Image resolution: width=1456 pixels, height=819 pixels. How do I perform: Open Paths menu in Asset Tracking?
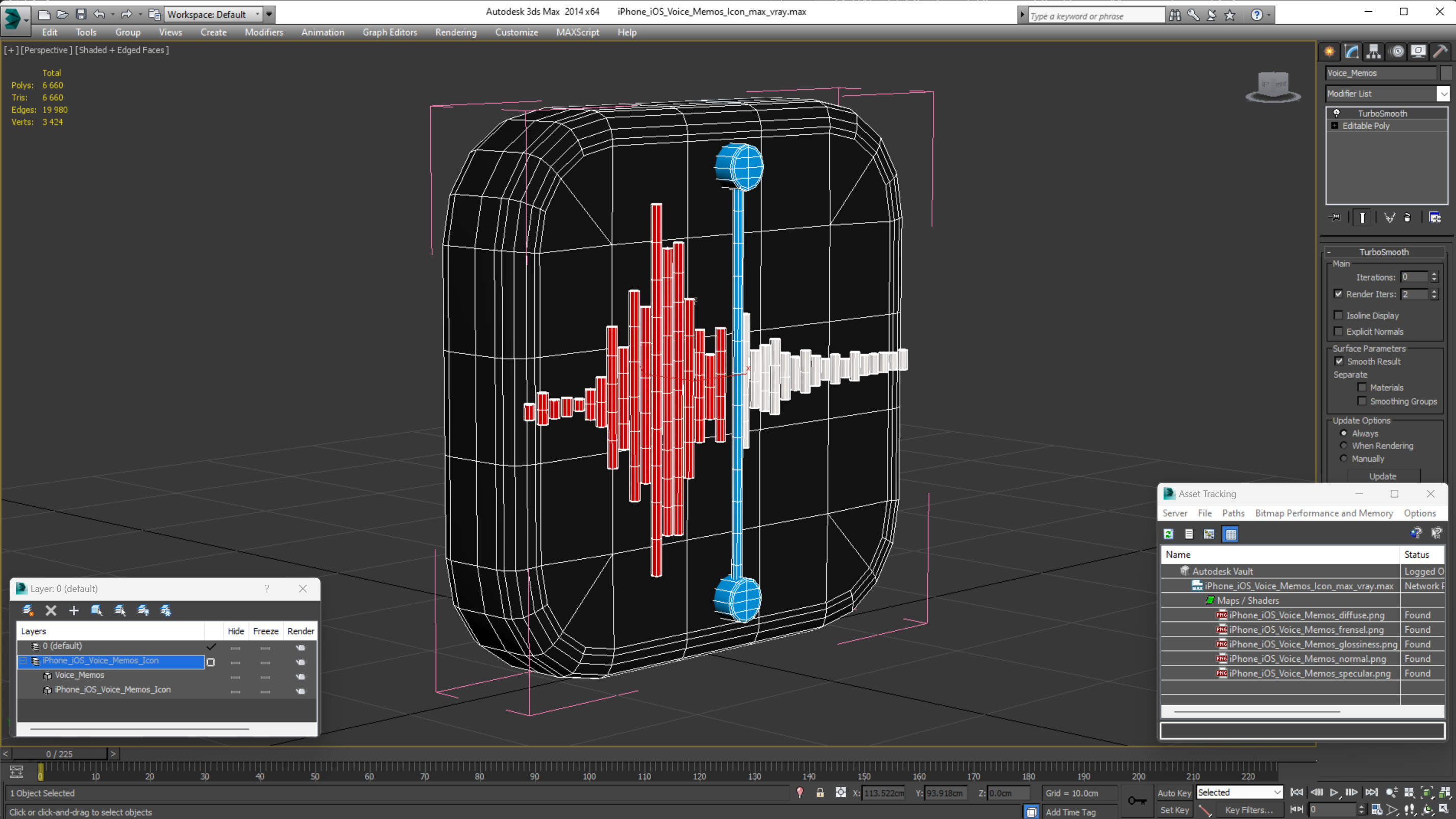click(1233, 513)
